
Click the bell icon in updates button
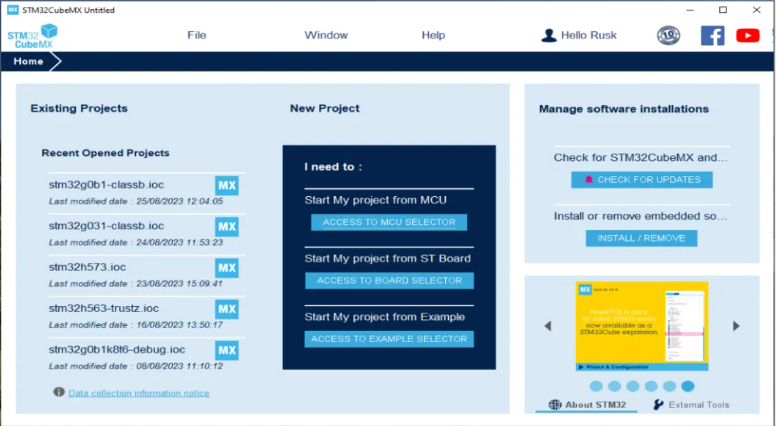588,180
